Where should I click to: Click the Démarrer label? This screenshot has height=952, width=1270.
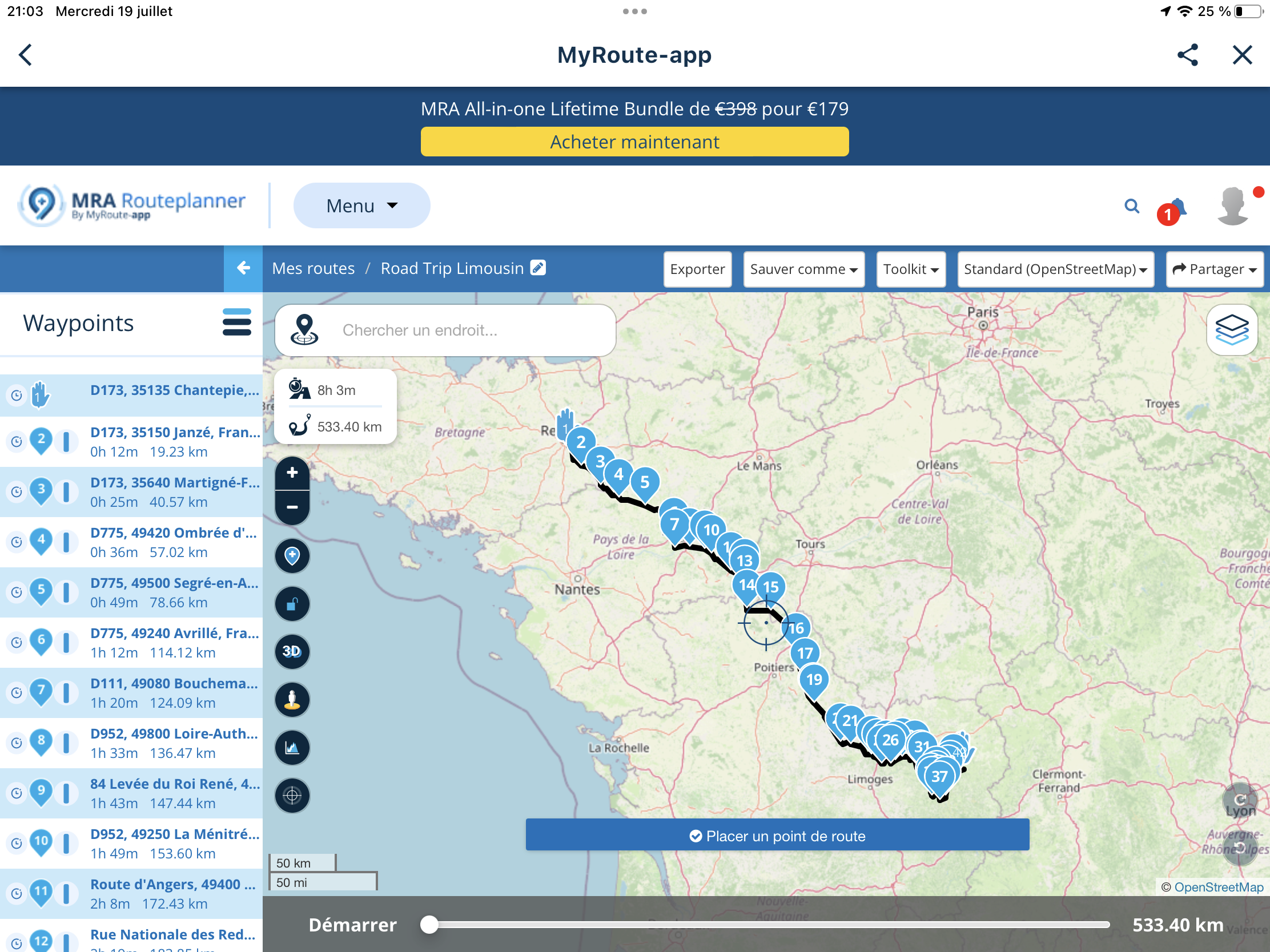pos(352,925)
